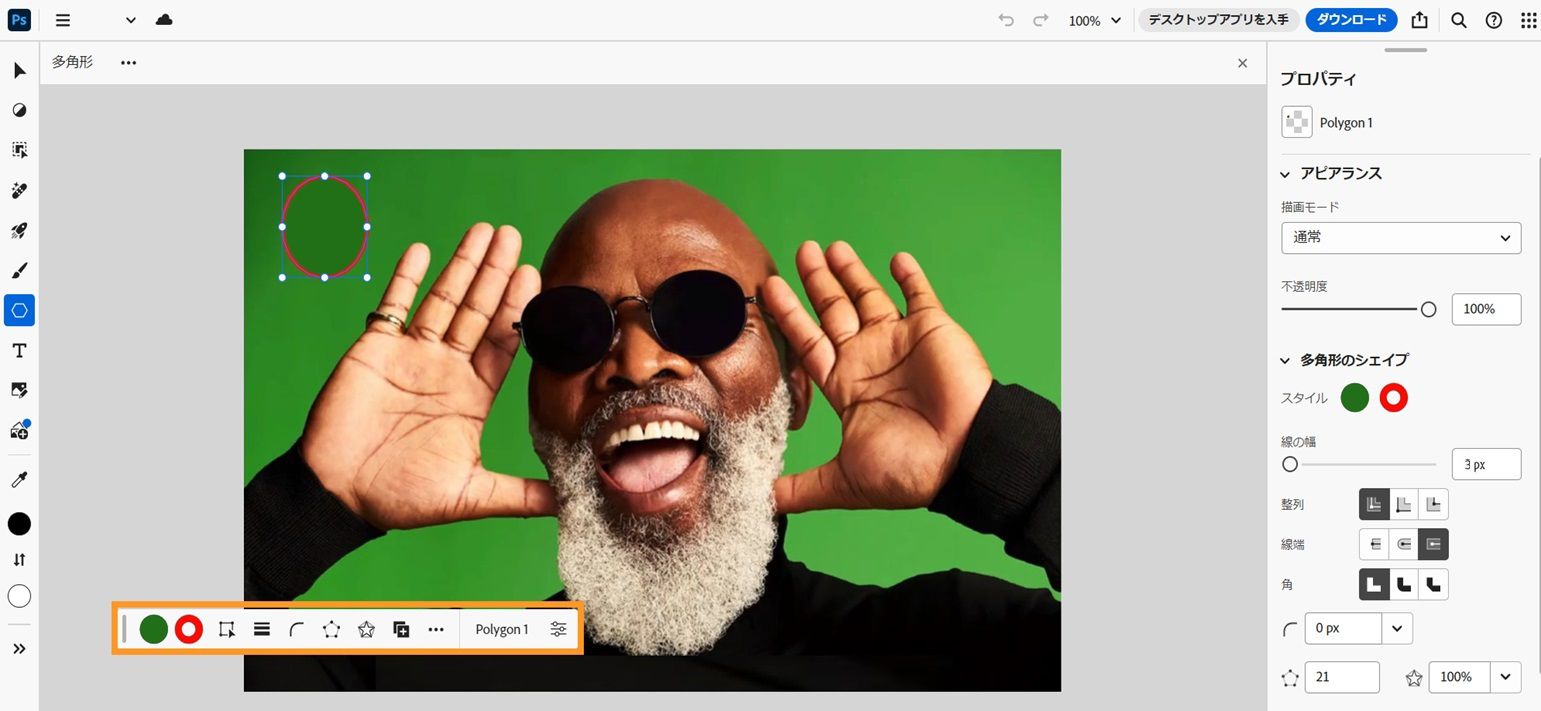The width and height of the screenshot is (1541, 711).
Task: Click the polygon sides input showing 21
Action: pos(1342,677)
